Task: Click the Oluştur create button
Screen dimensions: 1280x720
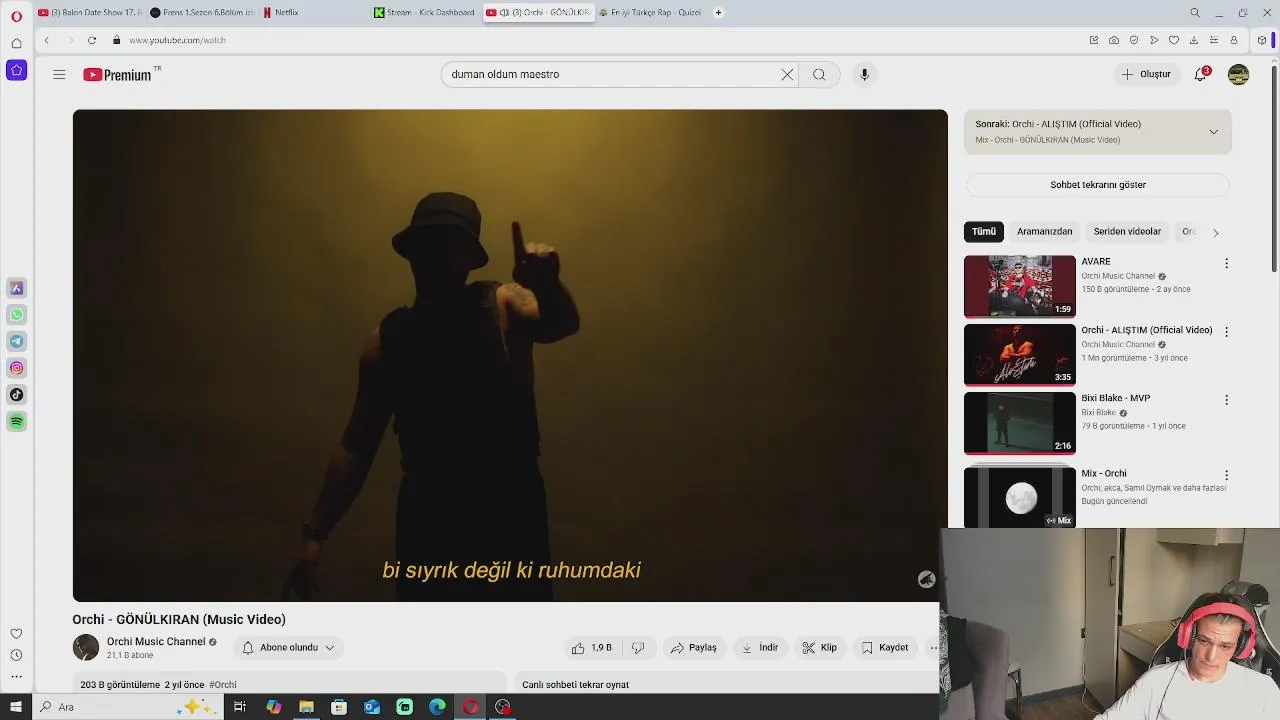Action: 1145,74
